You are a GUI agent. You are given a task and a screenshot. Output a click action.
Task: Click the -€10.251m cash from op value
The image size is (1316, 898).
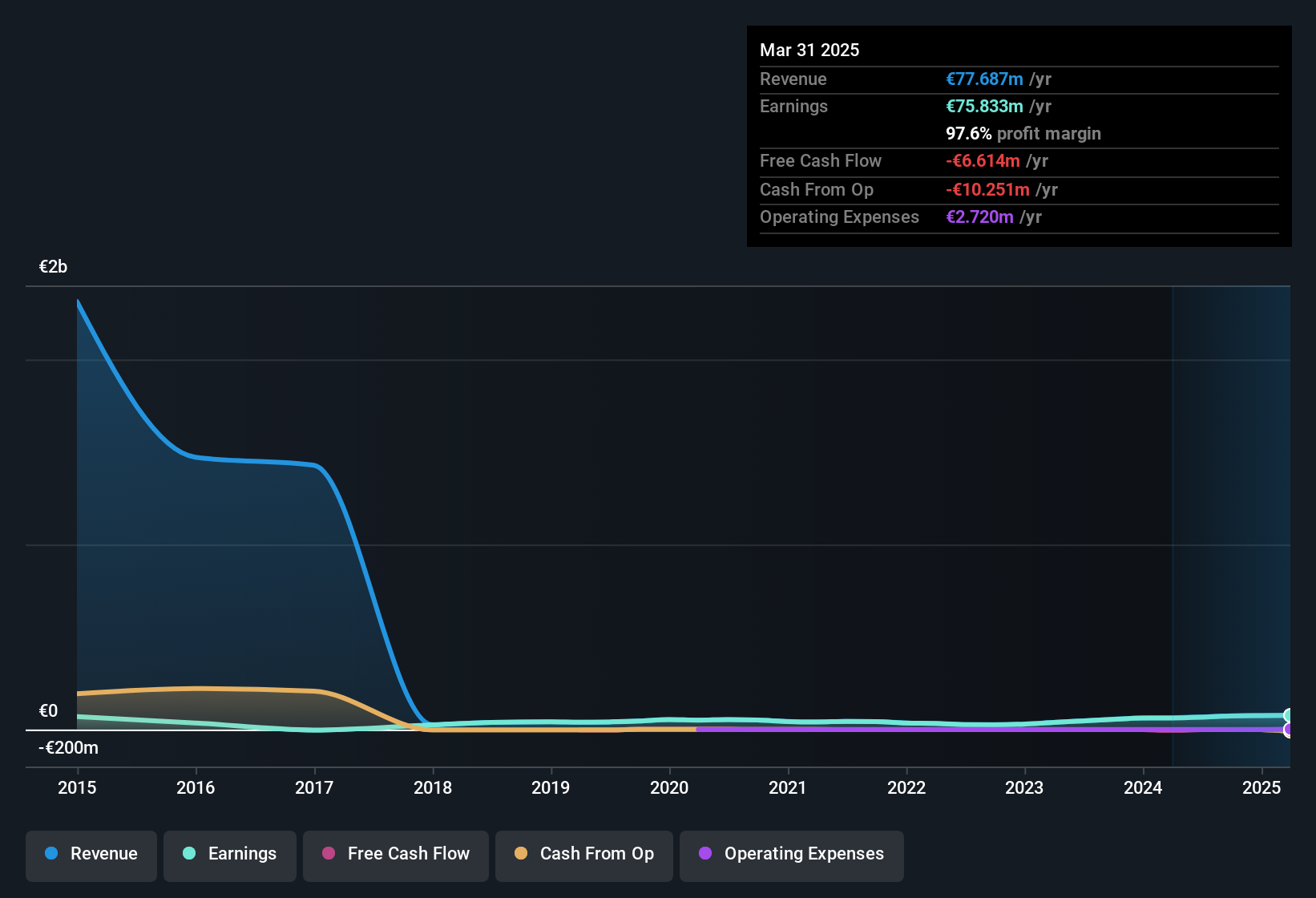coord(987,189)
